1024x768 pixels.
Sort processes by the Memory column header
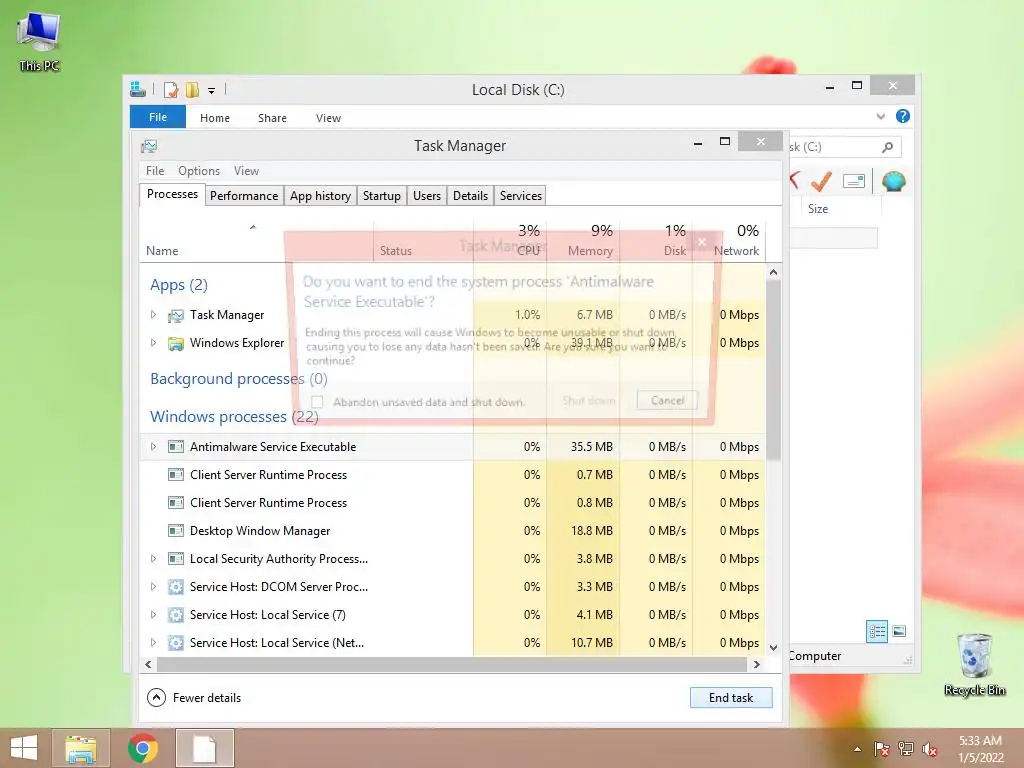tap(583, 240)
